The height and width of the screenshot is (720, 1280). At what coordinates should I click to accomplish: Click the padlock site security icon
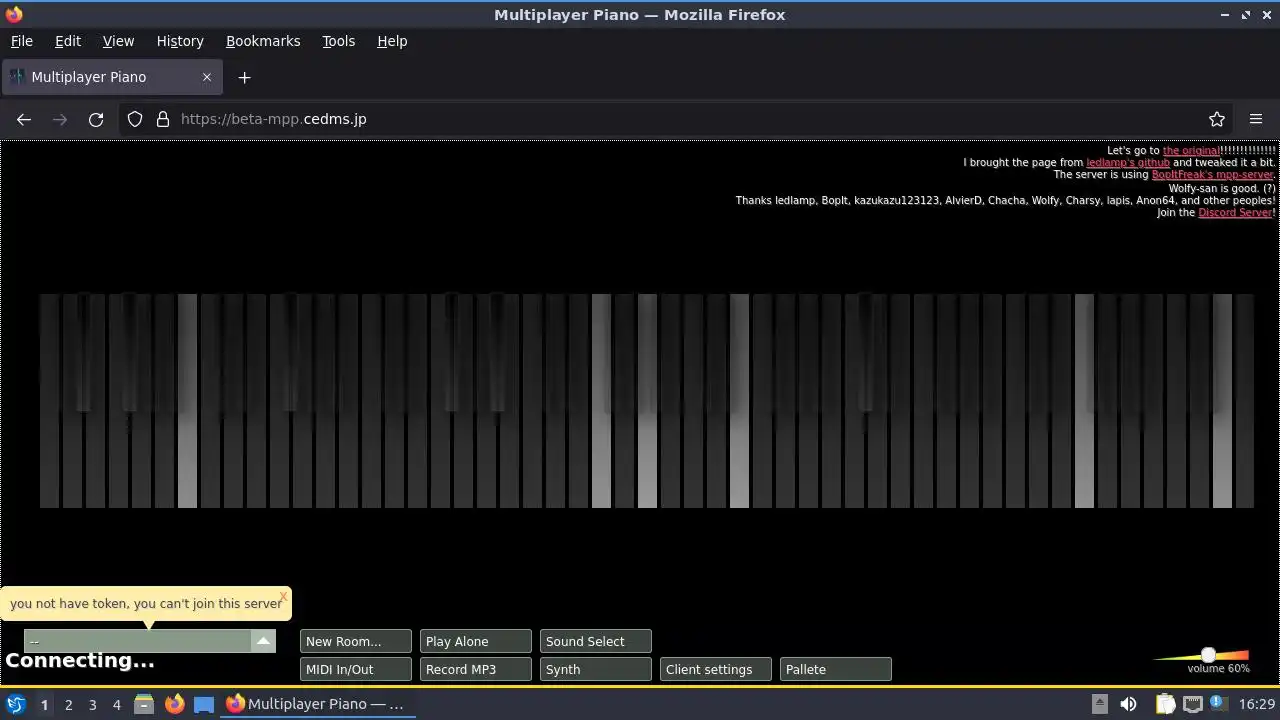pos(163,119)
